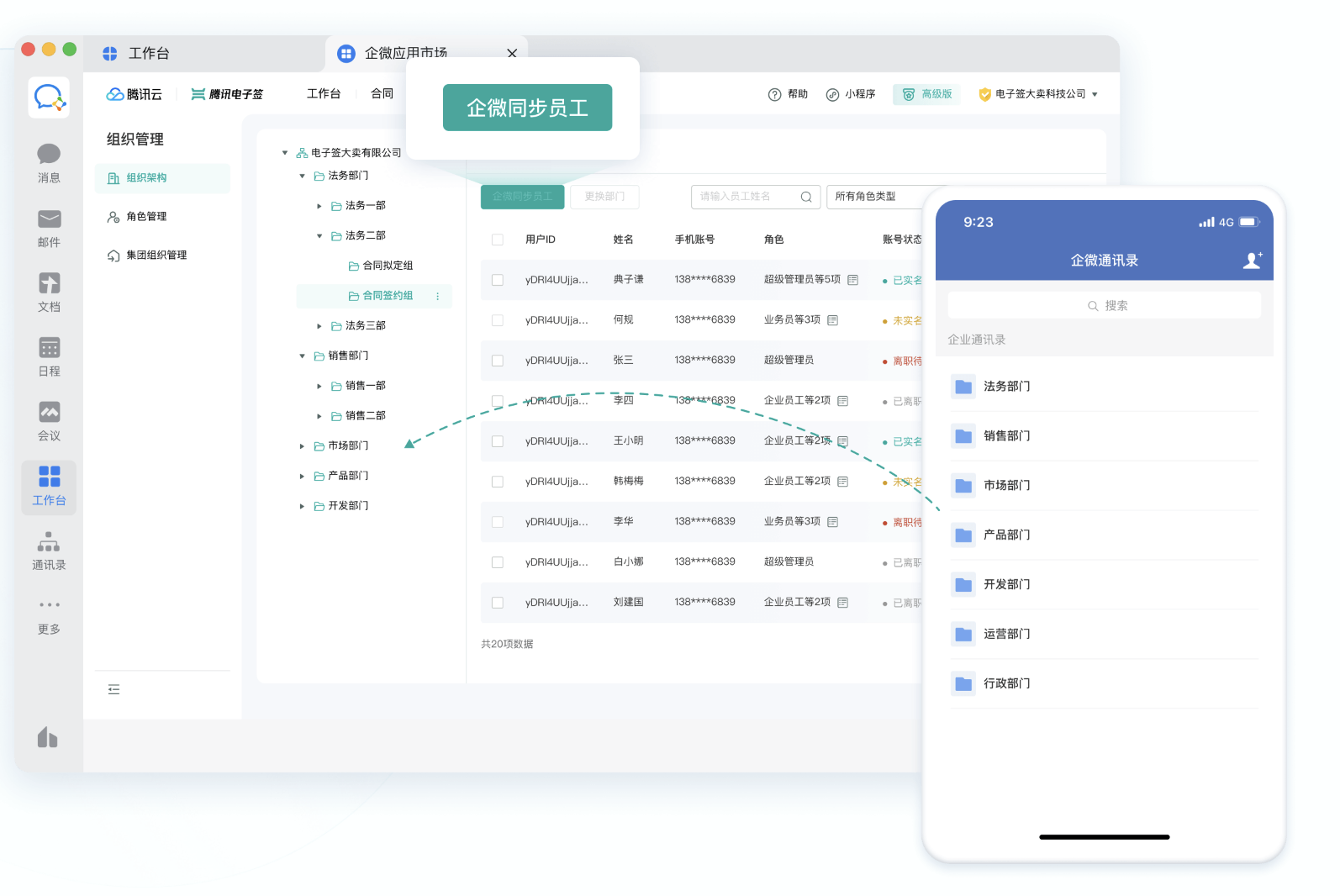Check the row checkbox for 典子谦
The width and height of the screenshot is (1340, 896).
498,280
